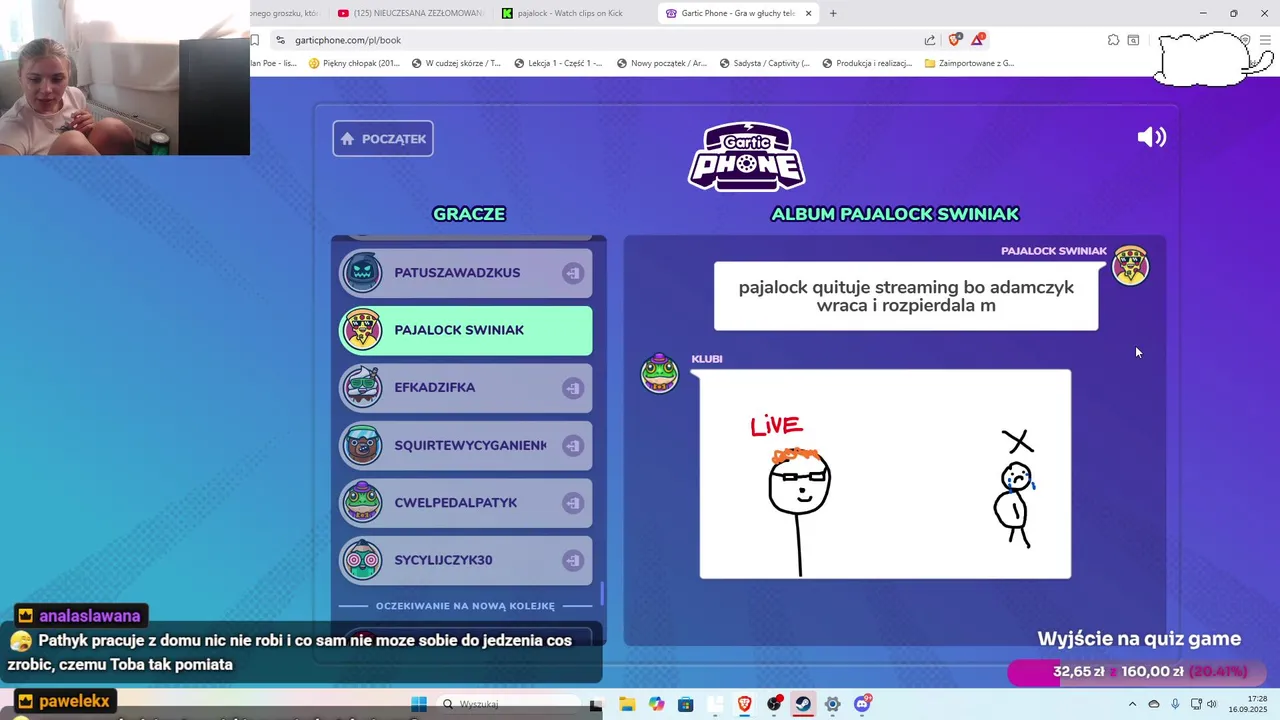Kick icon next to PATUSZAWADZKUS

tap(572, 273)
